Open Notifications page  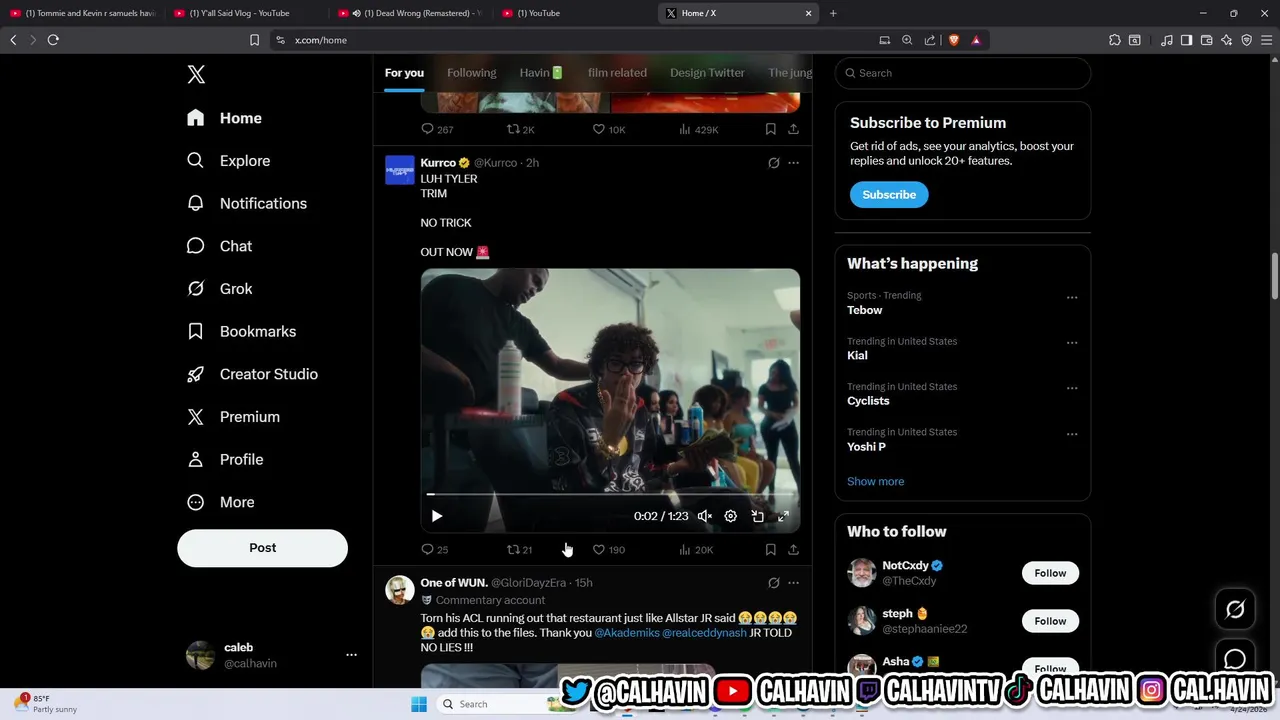(247, 203)
